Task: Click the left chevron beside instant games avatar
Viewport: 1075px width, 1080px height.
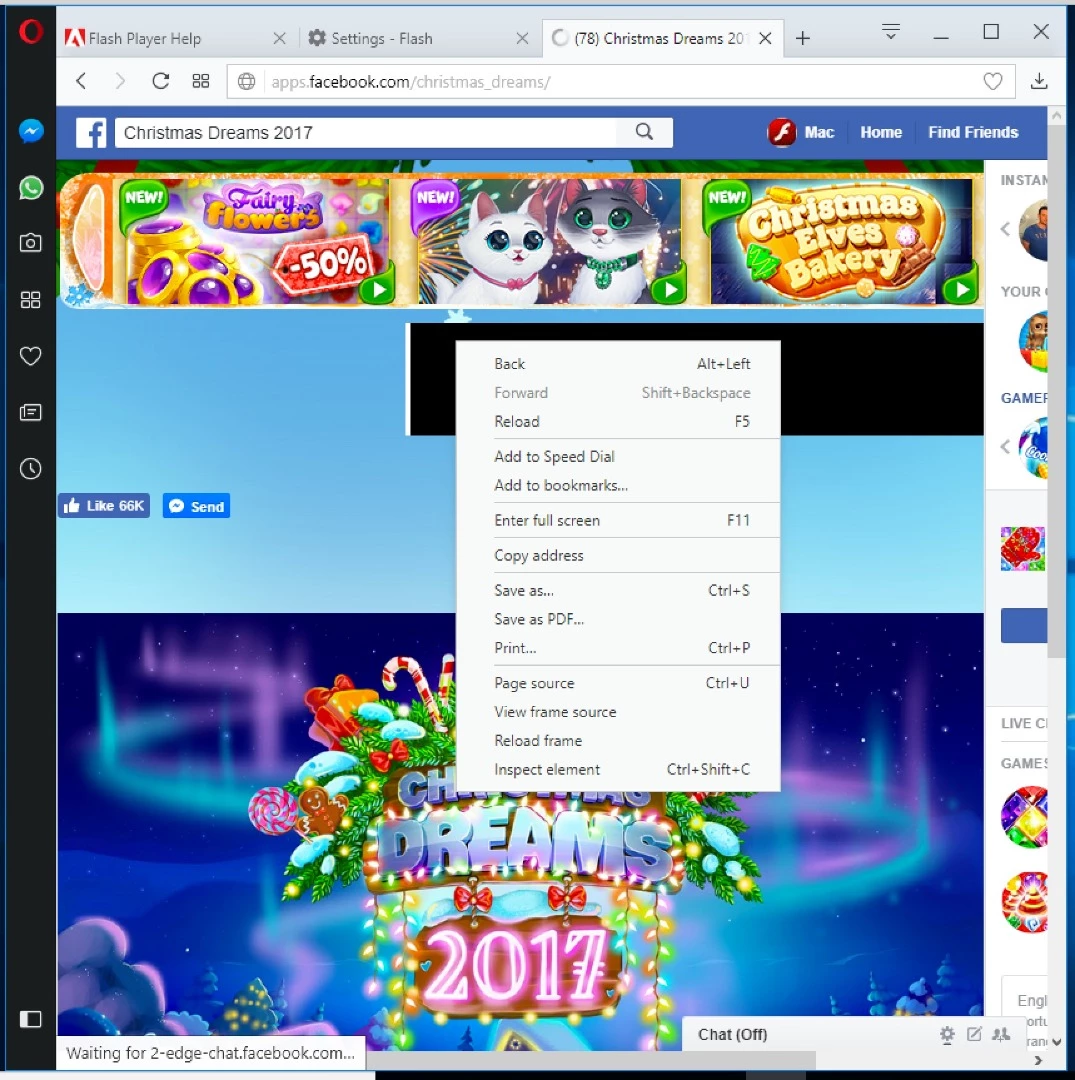Action: (x=1005, y=229)
